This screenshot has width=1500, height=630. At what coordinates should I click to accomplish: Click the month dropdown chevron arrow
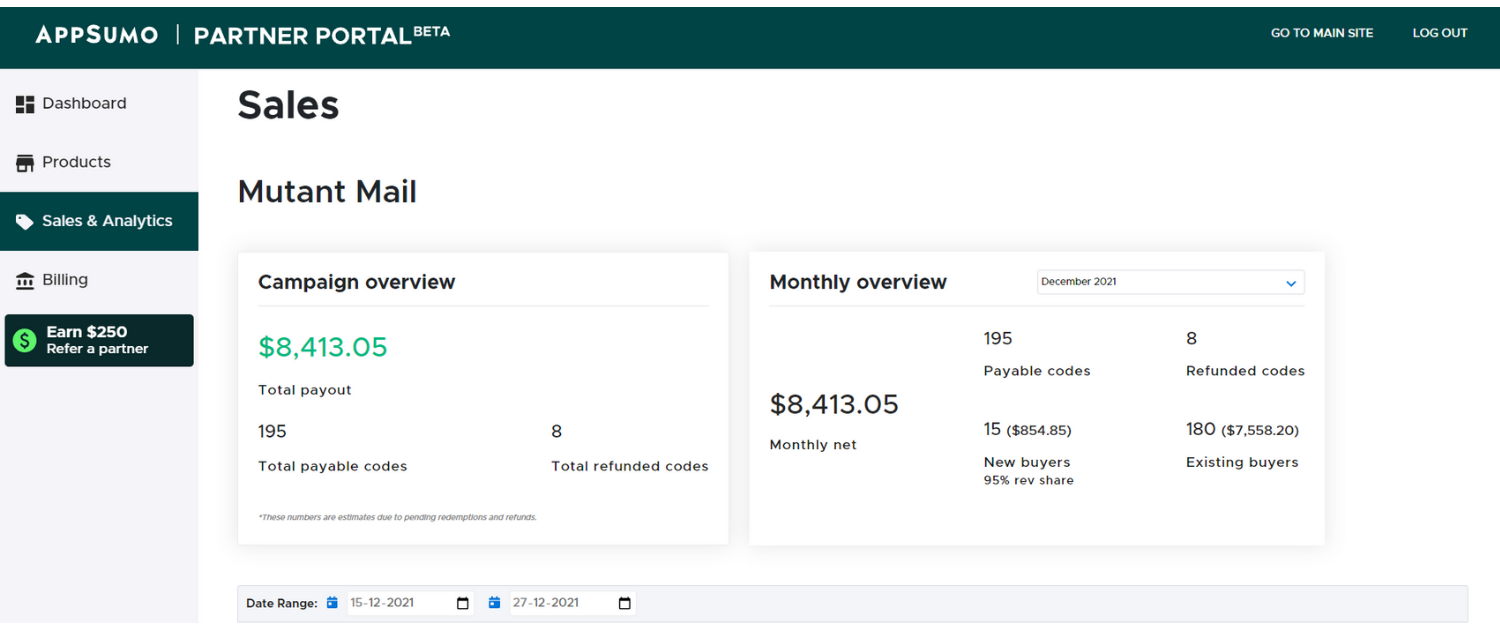(x=1290, y=283)
